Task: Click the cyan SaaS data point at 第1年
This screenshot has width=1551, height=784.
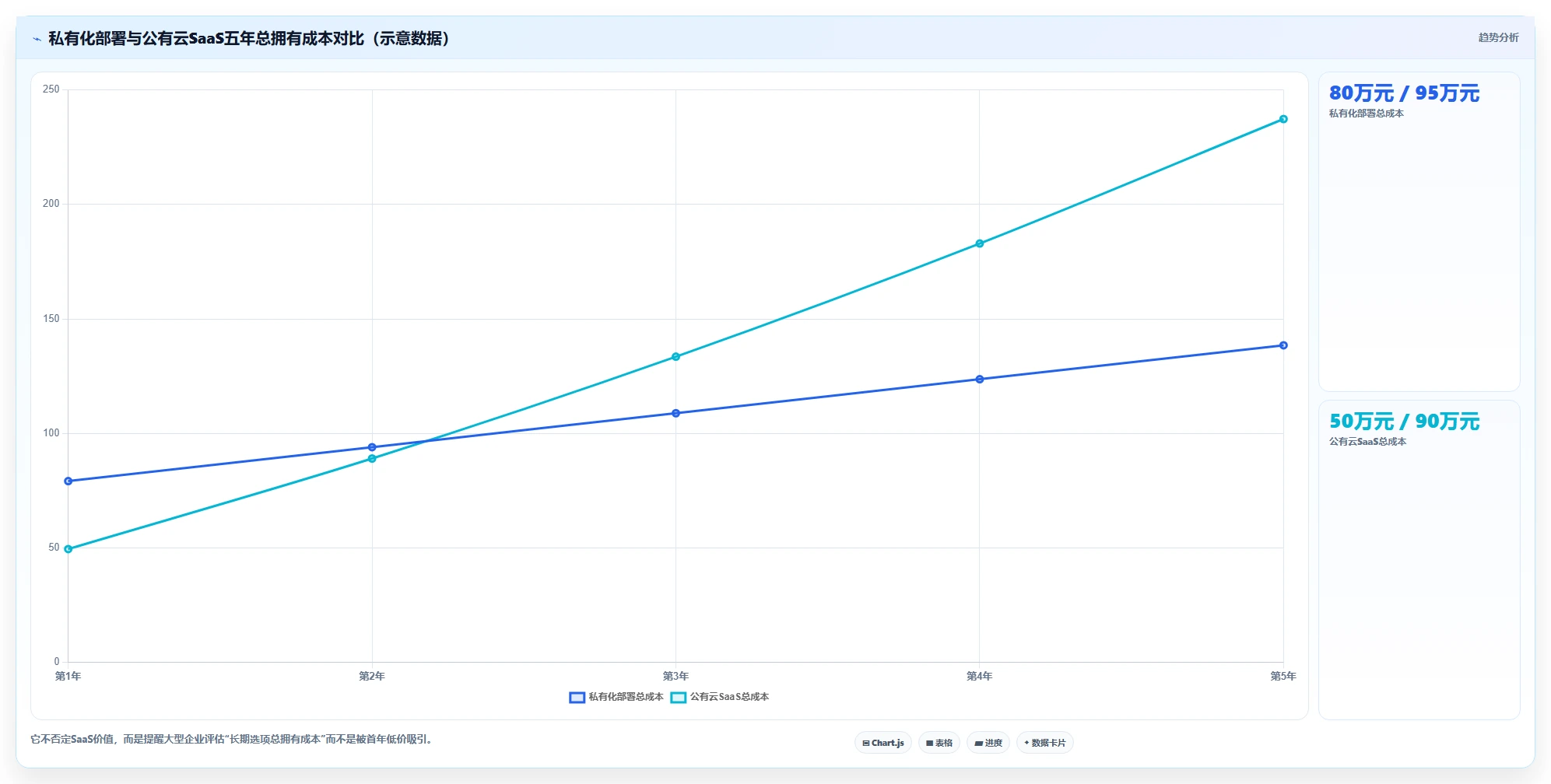Action: pos(68,549)
